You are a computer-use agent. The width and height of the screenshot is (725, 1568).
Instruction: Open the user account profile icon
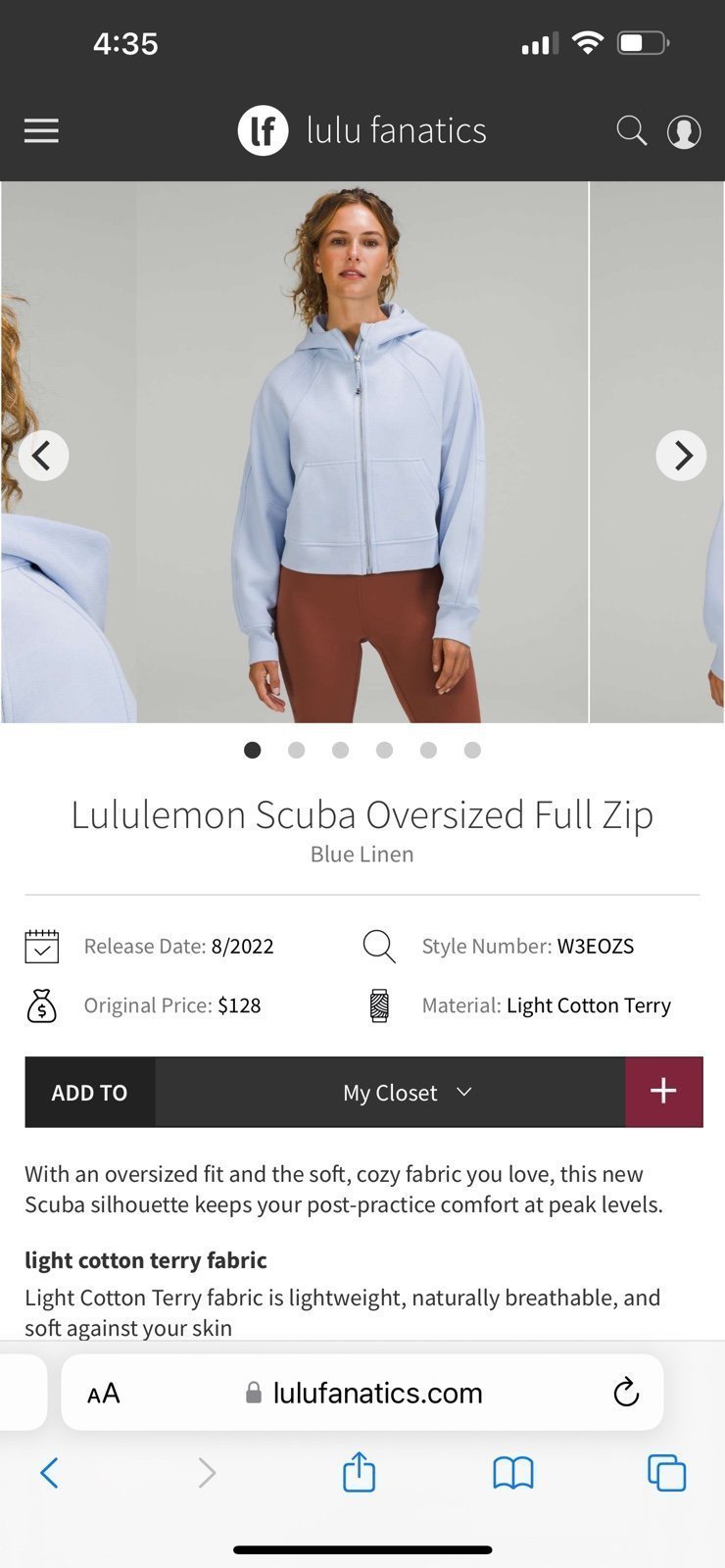[684, 131]
